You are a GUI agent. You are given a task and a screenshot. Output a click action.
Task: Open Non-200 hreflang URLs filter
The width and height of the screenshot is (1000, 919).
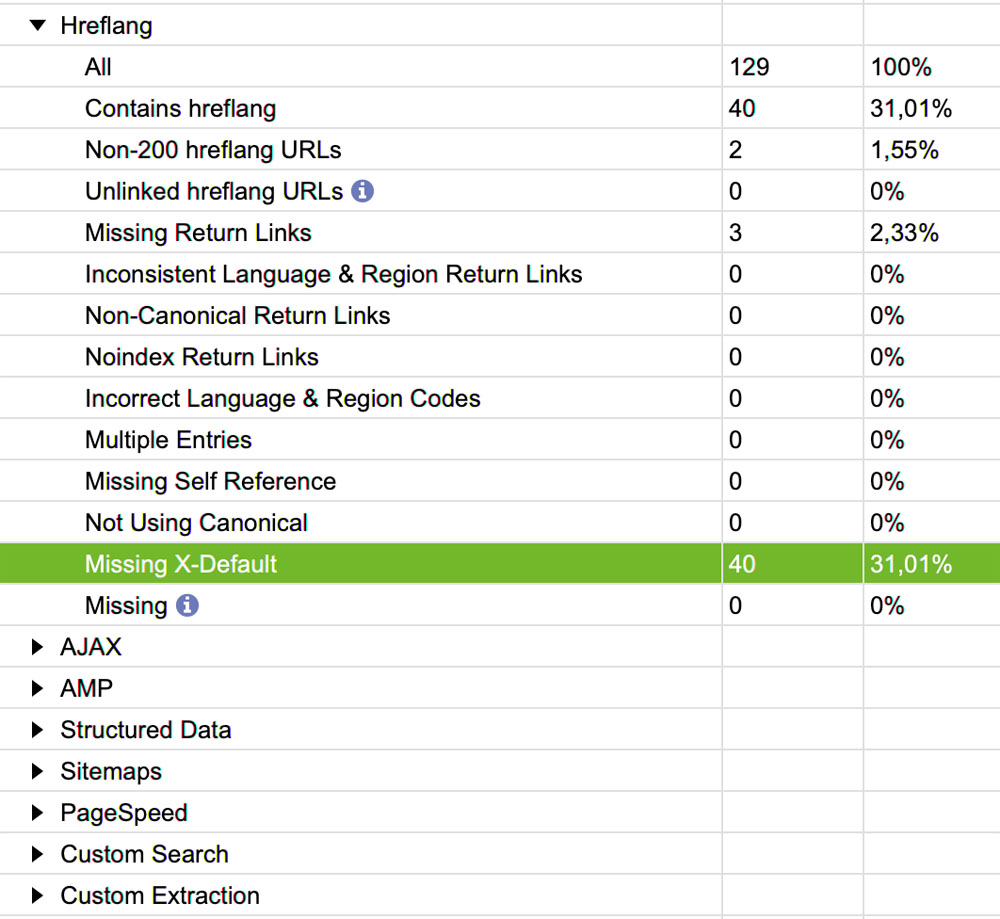[x=213, y=150]
